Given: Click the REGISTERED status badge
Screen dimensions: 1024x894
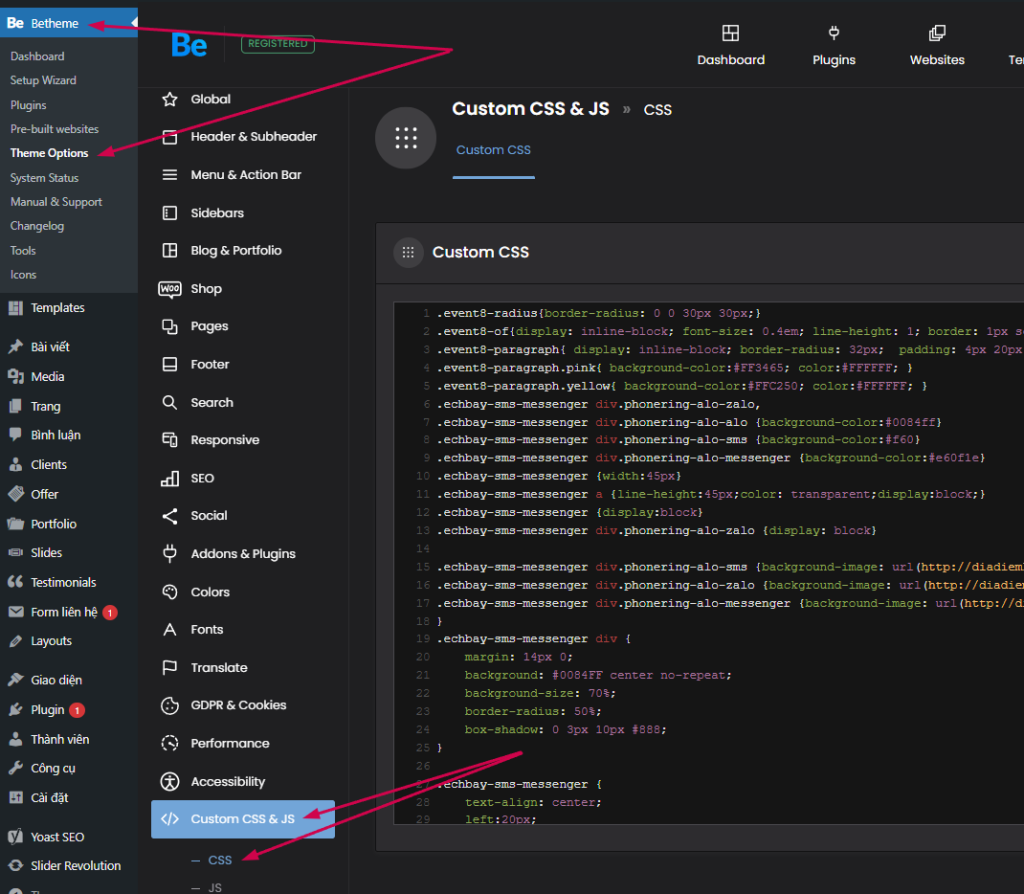Looking at the screenshot, I should click(278, 44).
